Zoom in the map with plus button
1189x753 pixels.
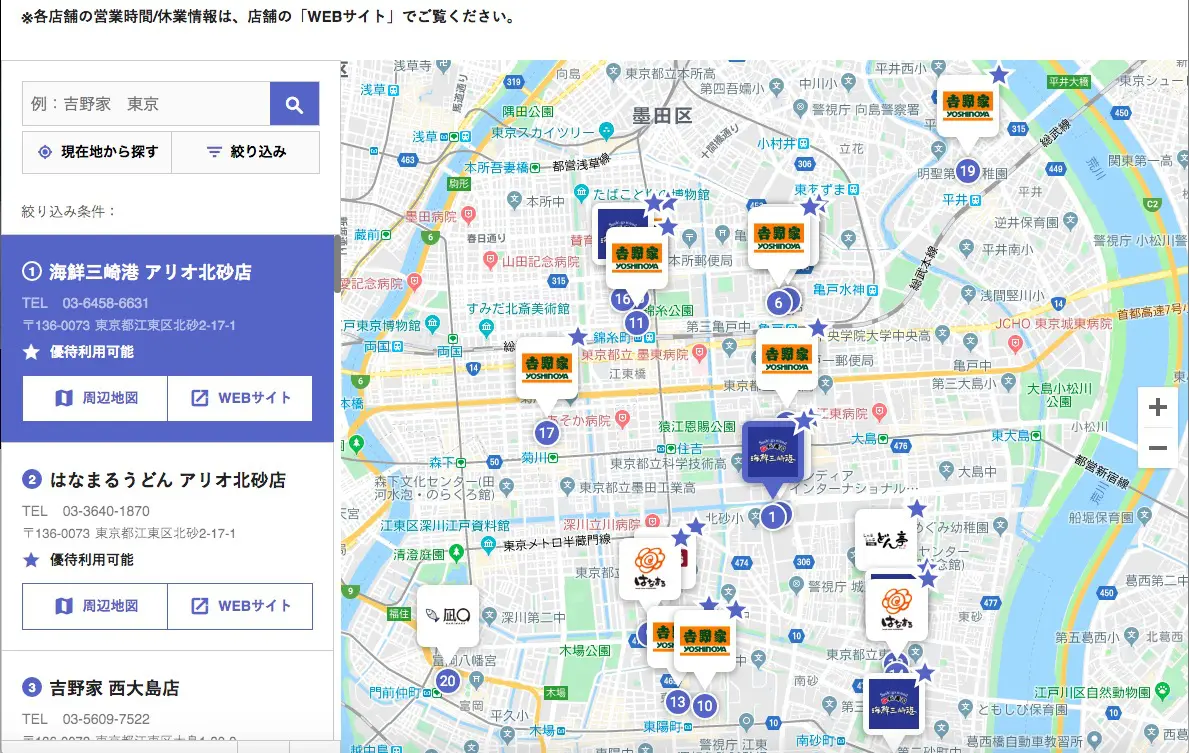[1158, 408]
